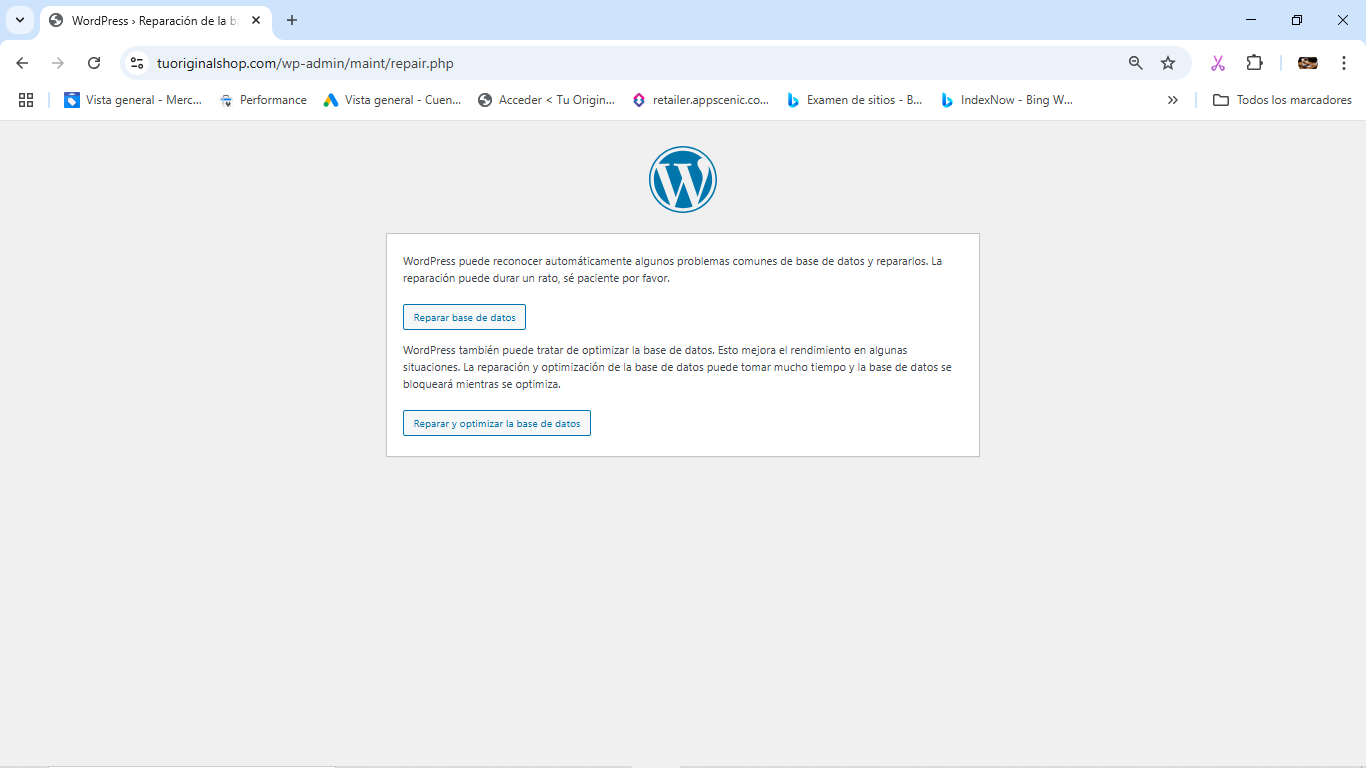Viewport: 1366px width, 768px height.
Task: Open Acceder < Tu Origin... bookmark
Action: 546,100
